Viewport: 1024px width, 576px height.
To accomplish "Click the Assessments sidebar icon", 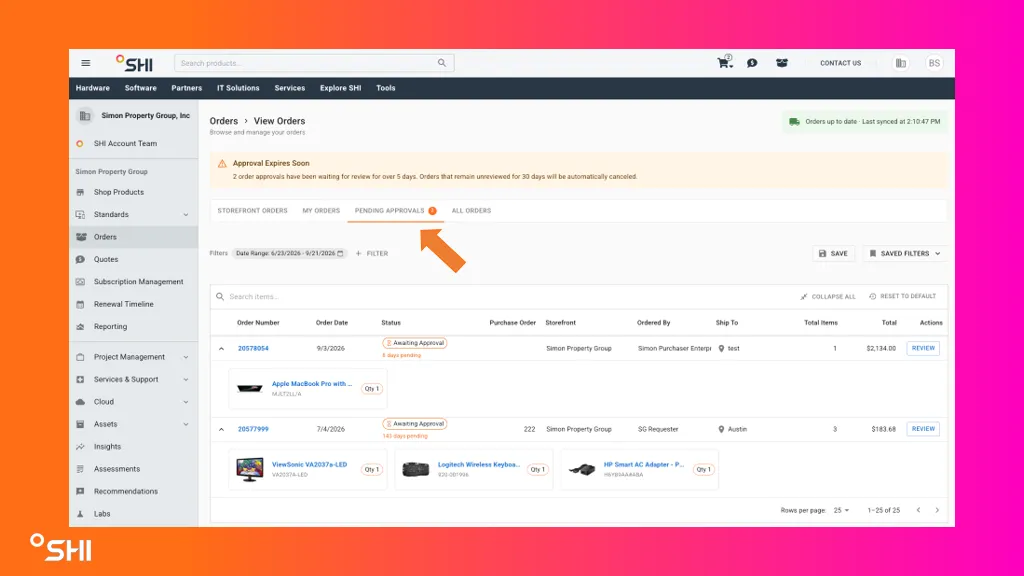I will [x=80, y=469].
